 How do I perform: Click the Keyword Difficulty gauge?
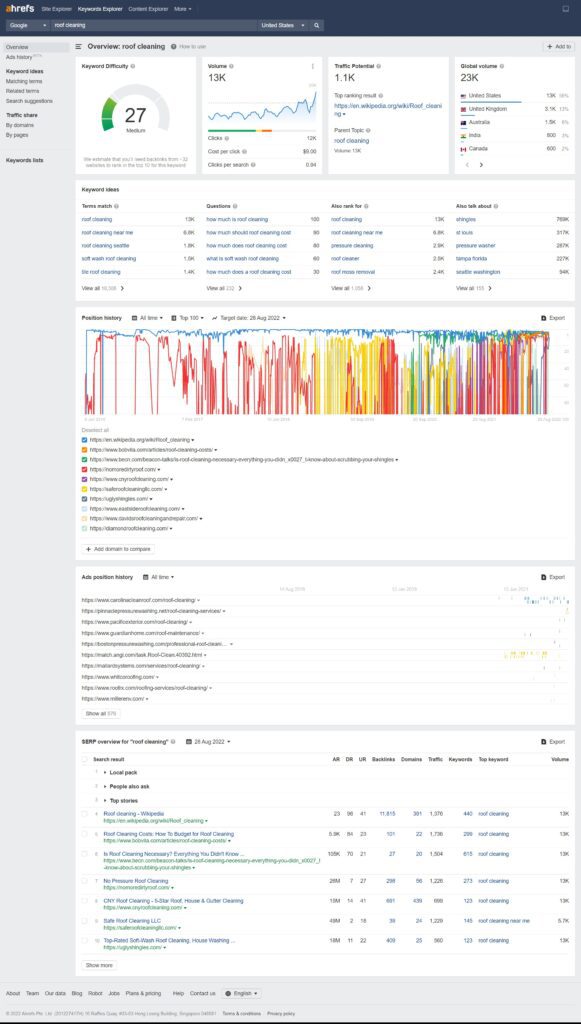(136, 108)
